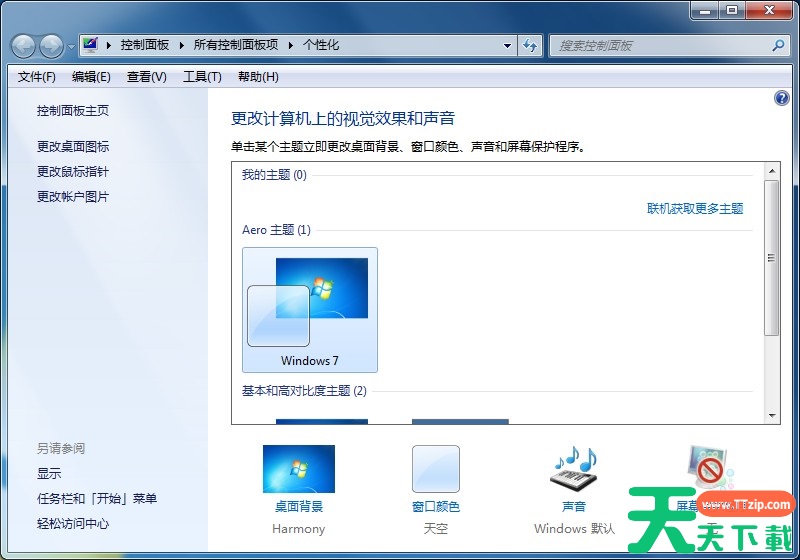Viewport: 800px width, 560px height.
Task: Click the 声音 label link
Action: coord(574,506)
